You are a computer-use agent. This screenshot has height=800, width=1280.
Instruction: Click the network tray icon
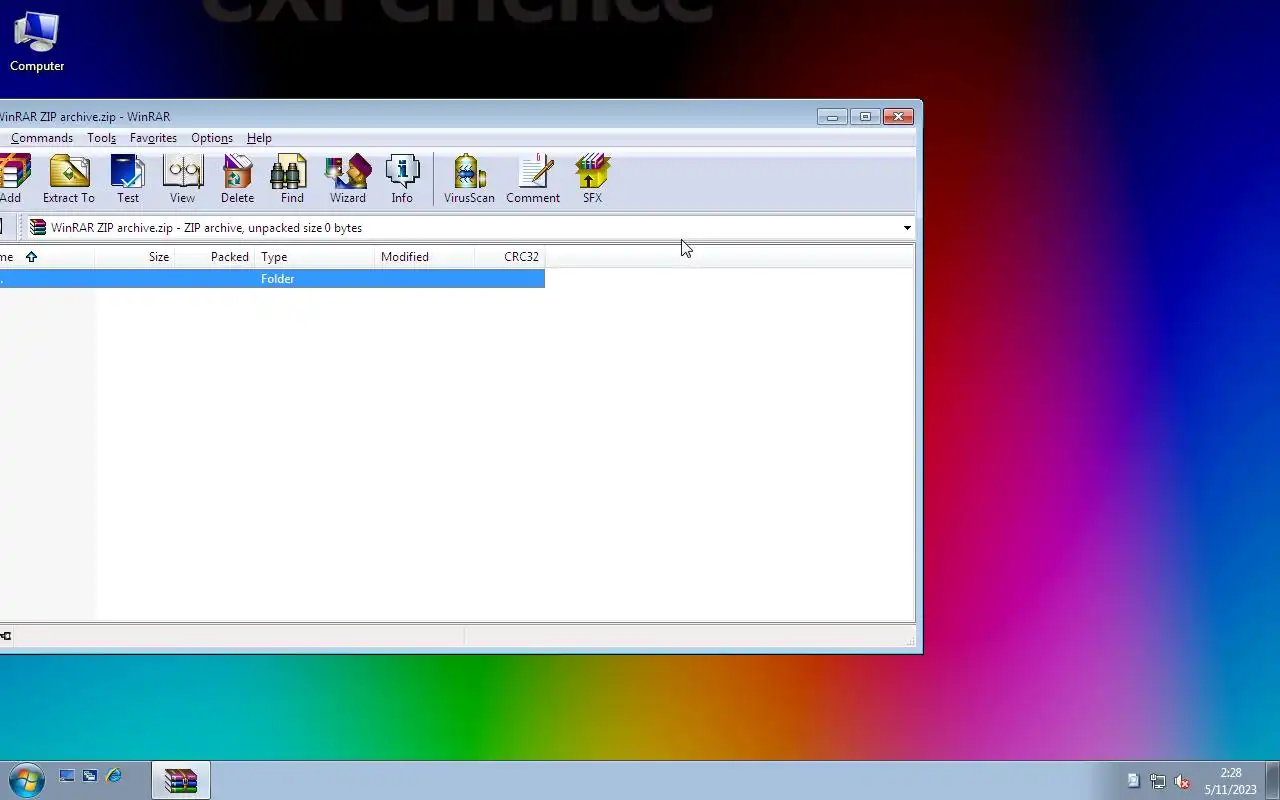[x=1158, y=781]
